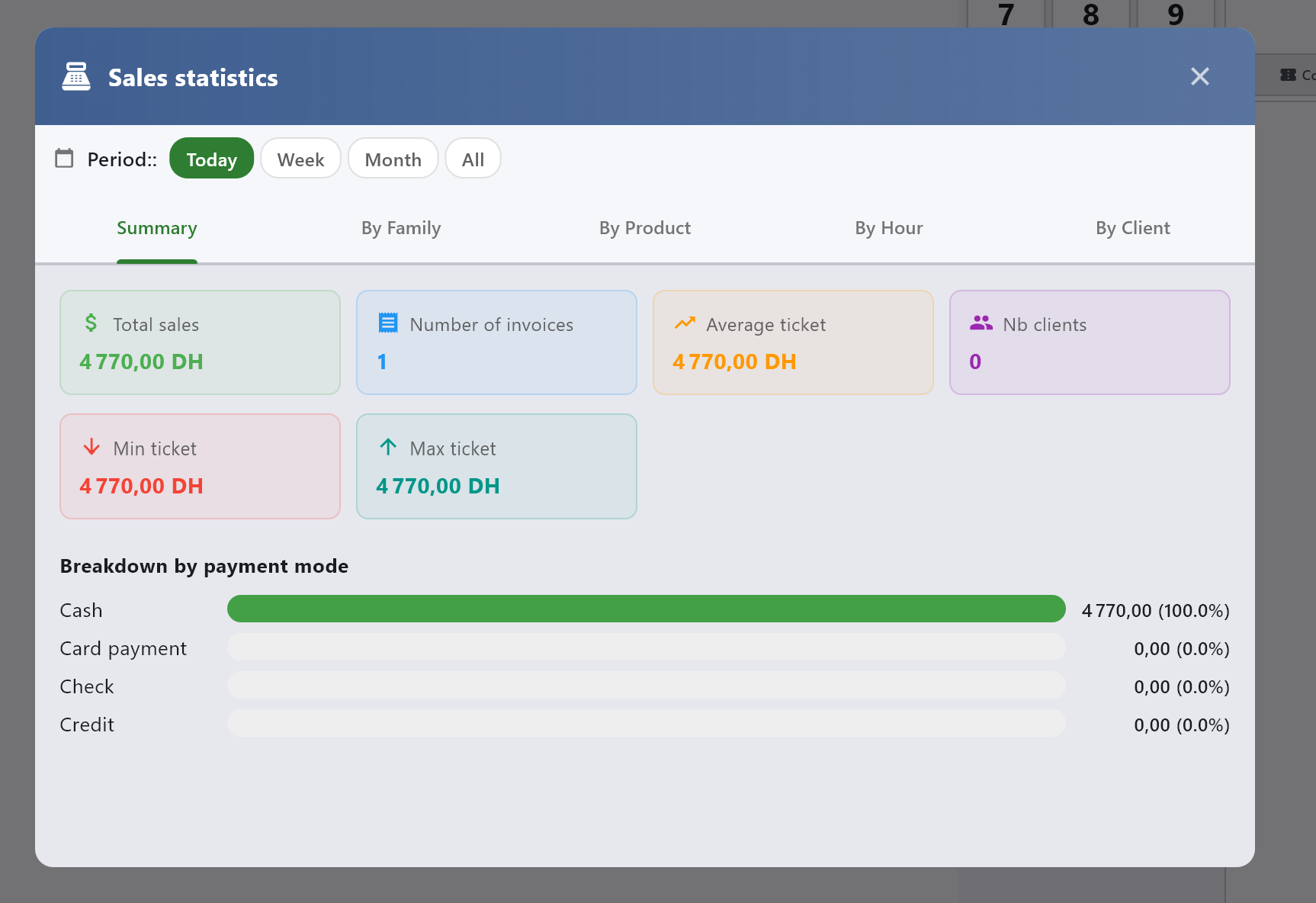The width and height of the screenshot is (1316, 903).
Task: Click the purple Nb clients people icon
Action: pos(981,323)
